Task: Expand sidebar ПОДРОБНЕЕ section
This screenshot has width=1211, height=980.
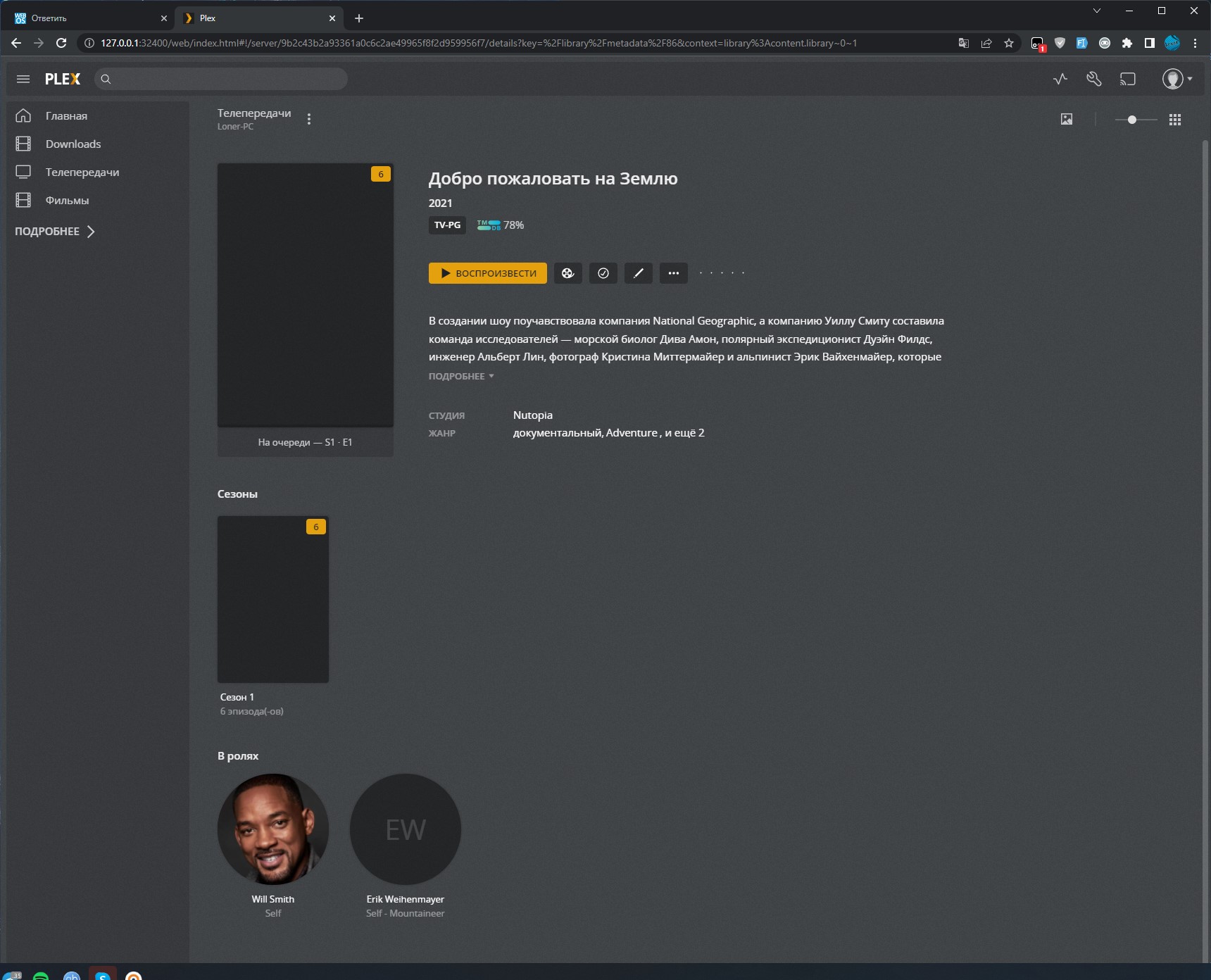Action: 55,232
